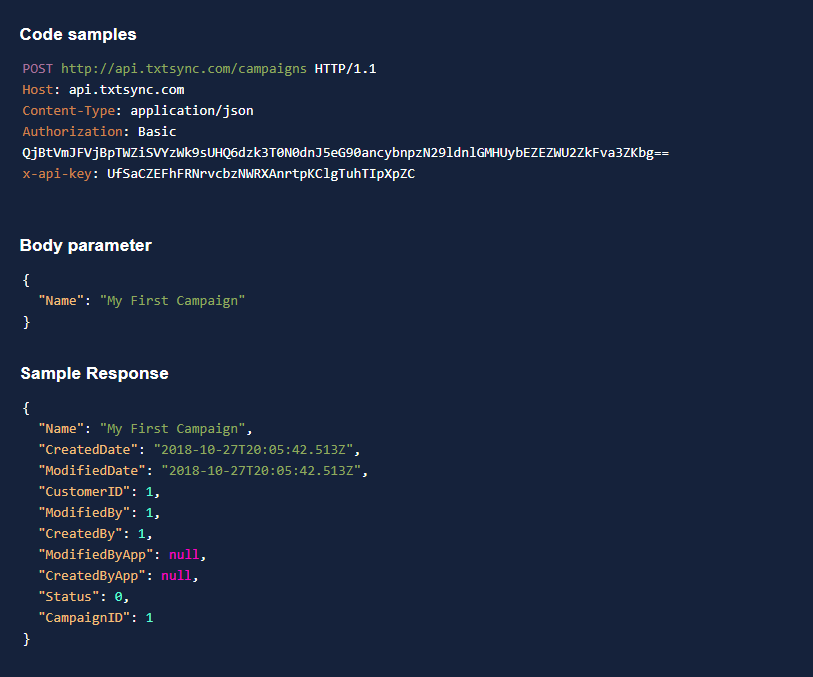The height and width of the screenshot is (677, 813).
Task: Click the Authorization header name
Action: (x=69, y=132)
